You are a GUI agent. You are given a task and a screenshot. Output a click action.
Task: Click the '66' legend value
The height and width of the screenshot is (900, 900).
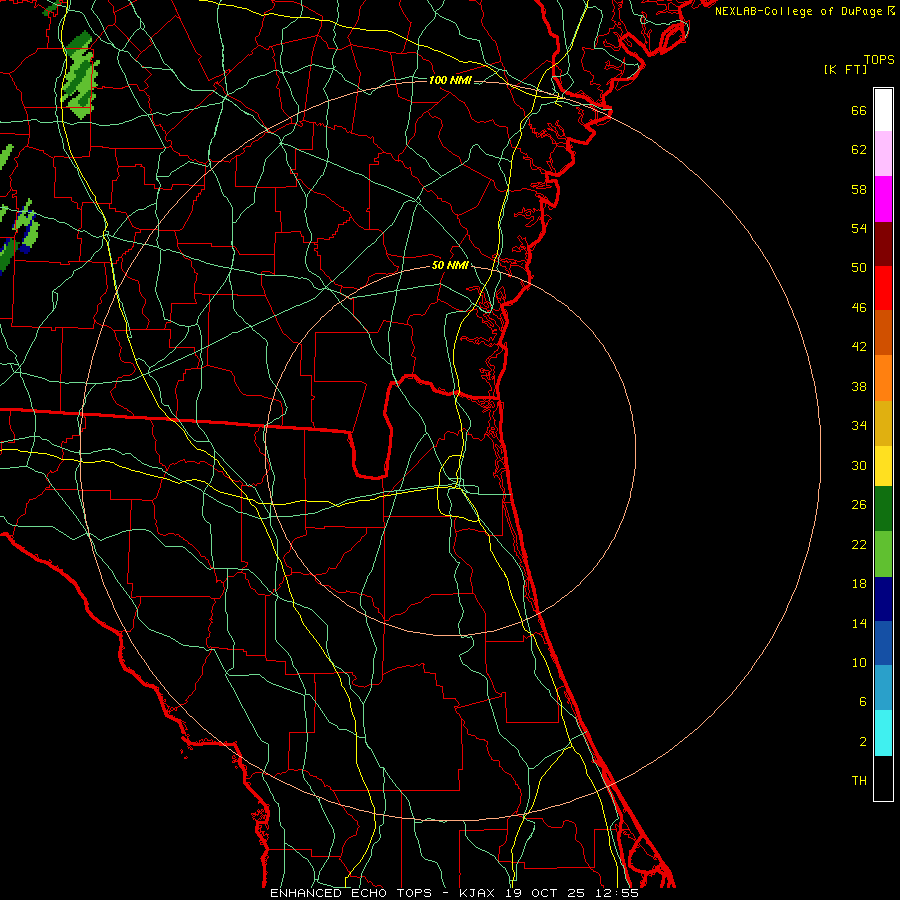click(859, 111)
